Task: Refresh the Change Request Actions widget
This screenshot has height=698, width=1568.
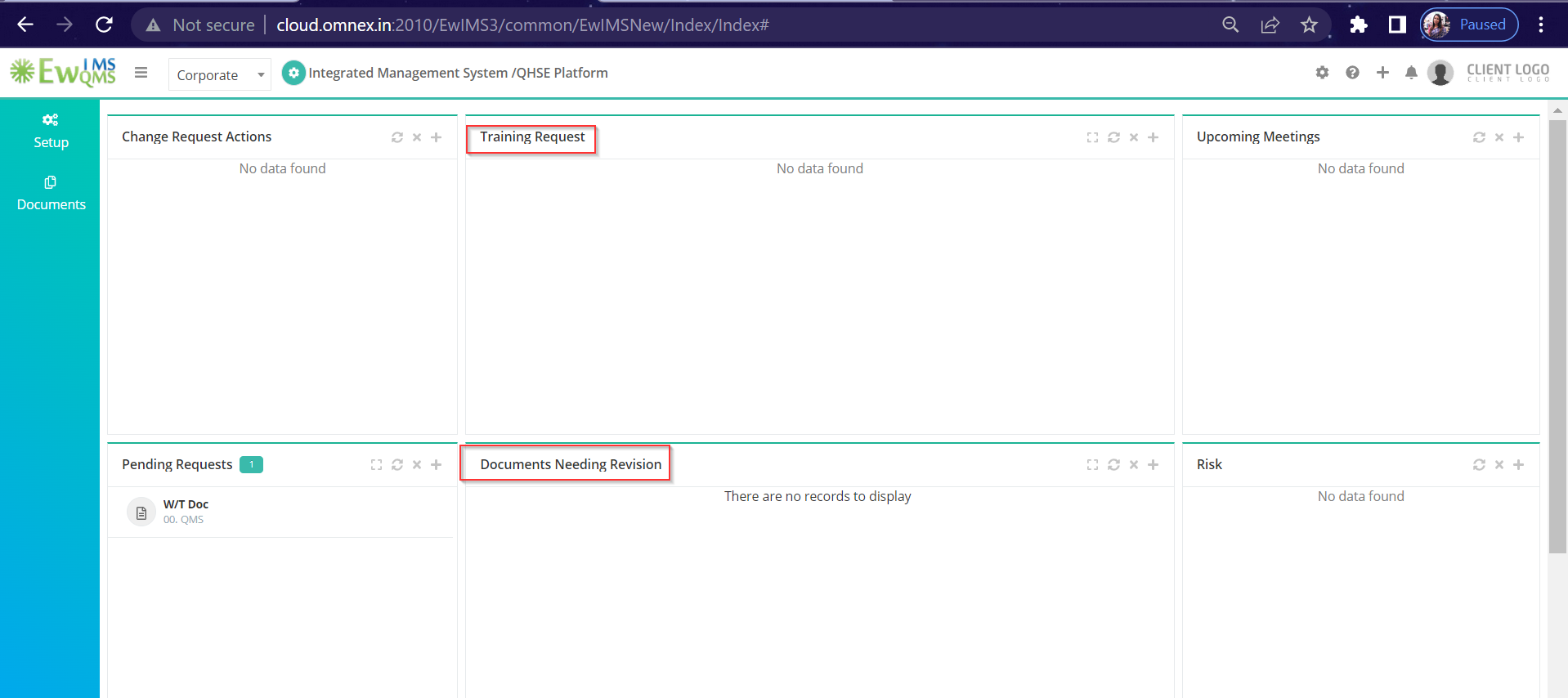Action: point(397,137)
